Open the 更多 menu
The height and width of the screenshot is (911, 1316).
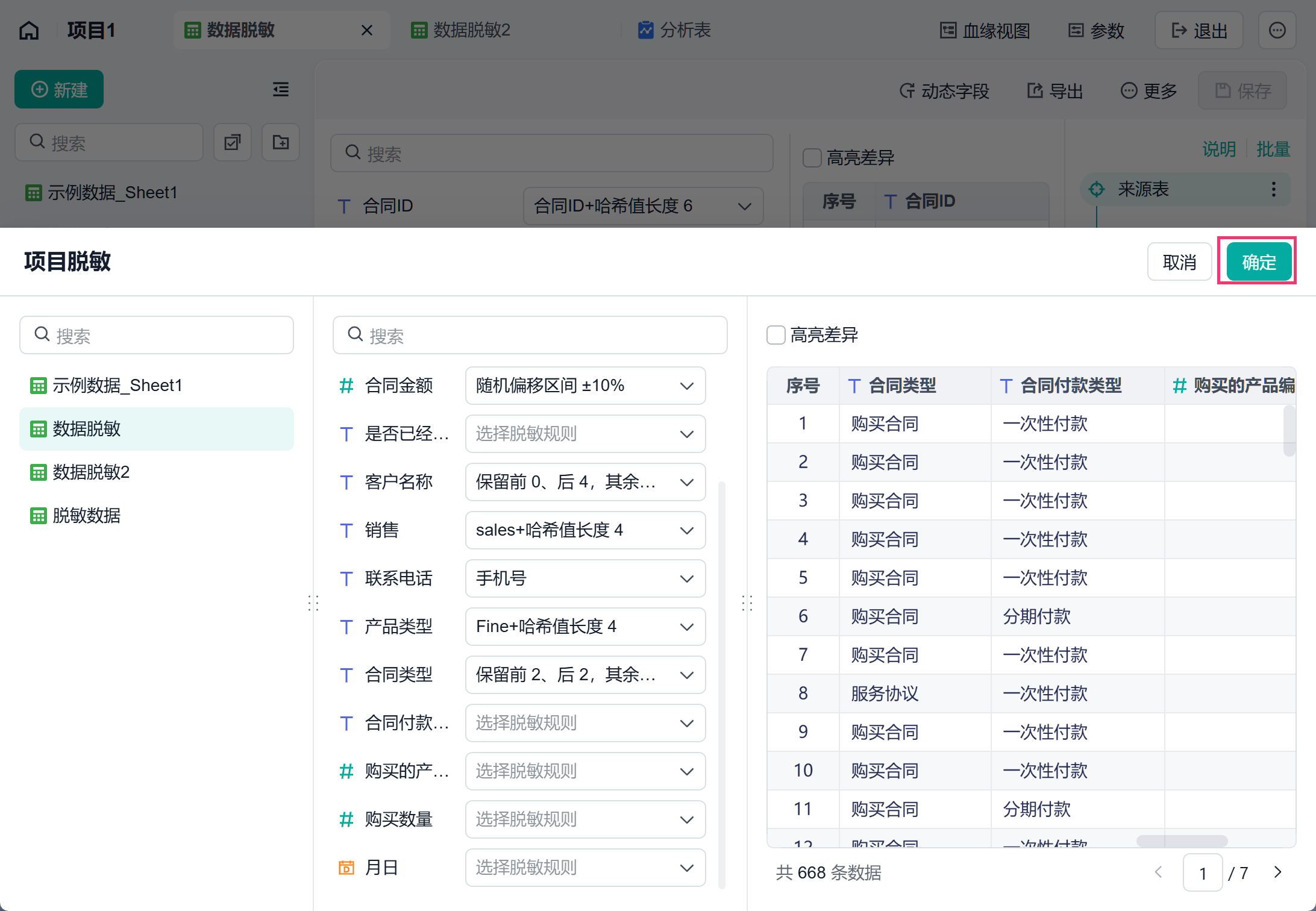[x=1148, y=91]
